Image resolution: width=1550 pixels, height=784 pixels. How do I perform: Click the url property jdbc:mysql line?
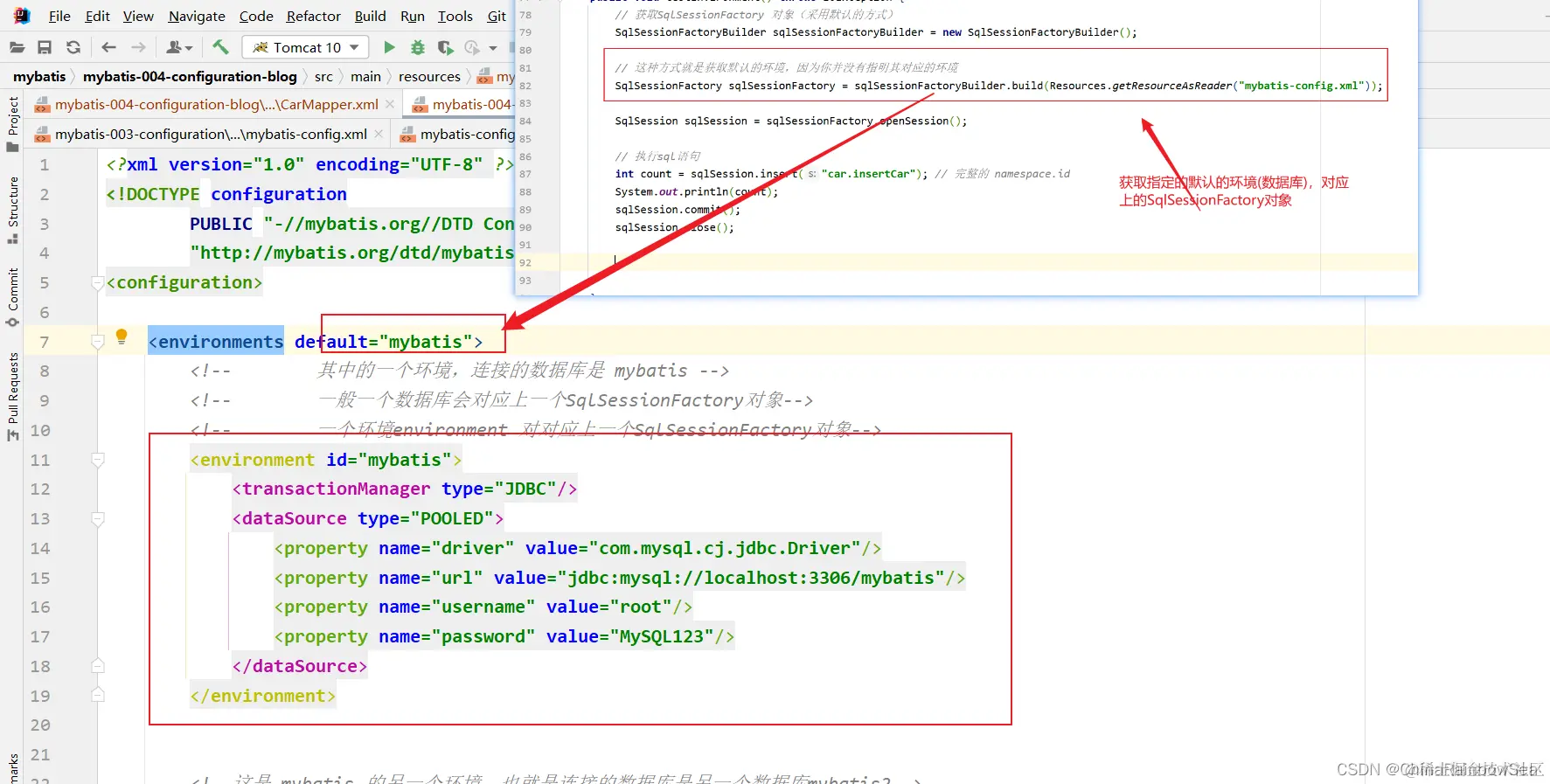(620, 578)
